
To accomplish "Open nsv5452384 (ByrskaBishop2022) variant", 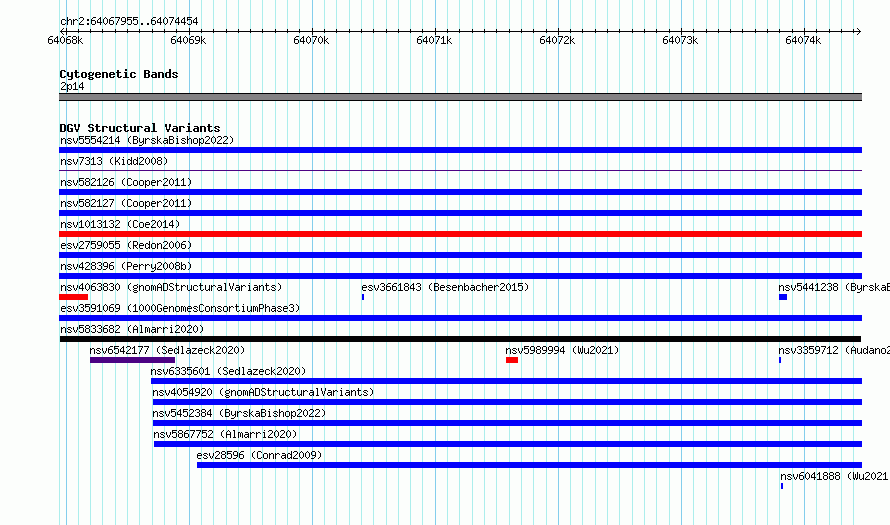I will (239, 413).
